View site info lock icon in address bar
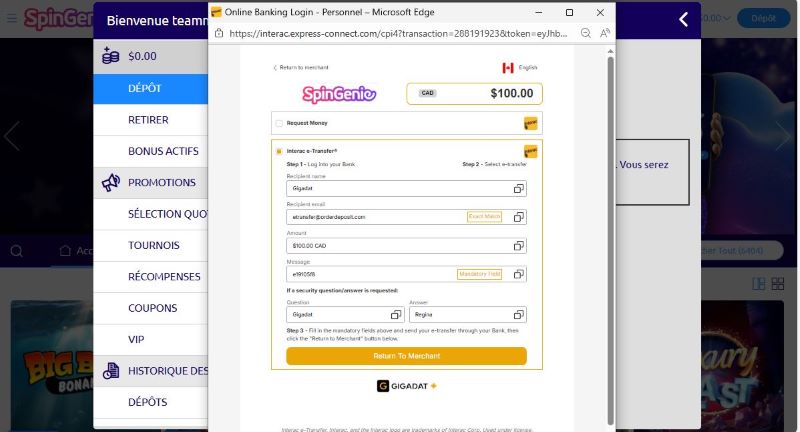 [x=219, y=33]
